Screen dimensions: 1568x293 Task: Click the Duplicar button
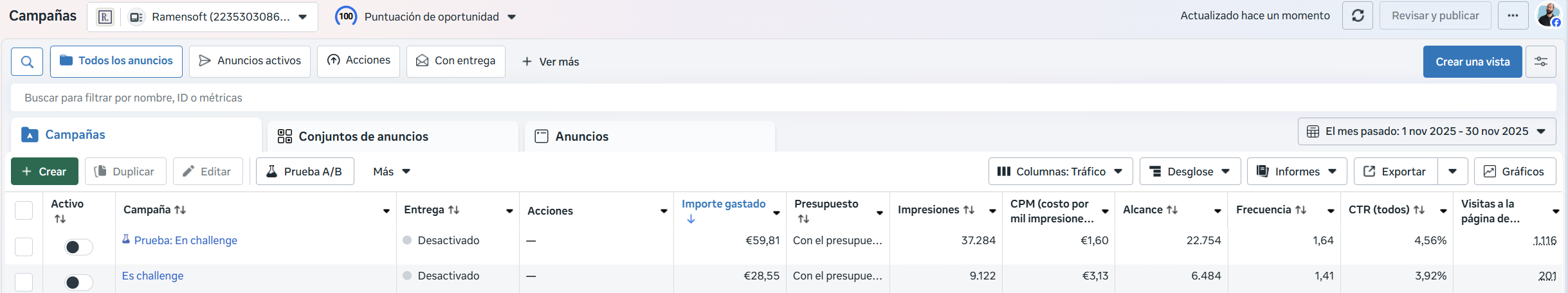coord(125,172)
